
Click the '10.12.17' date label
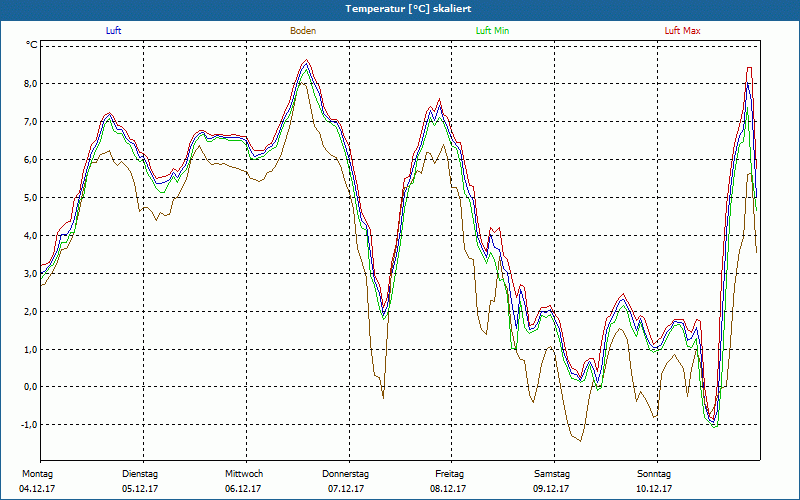pos(654,489)
